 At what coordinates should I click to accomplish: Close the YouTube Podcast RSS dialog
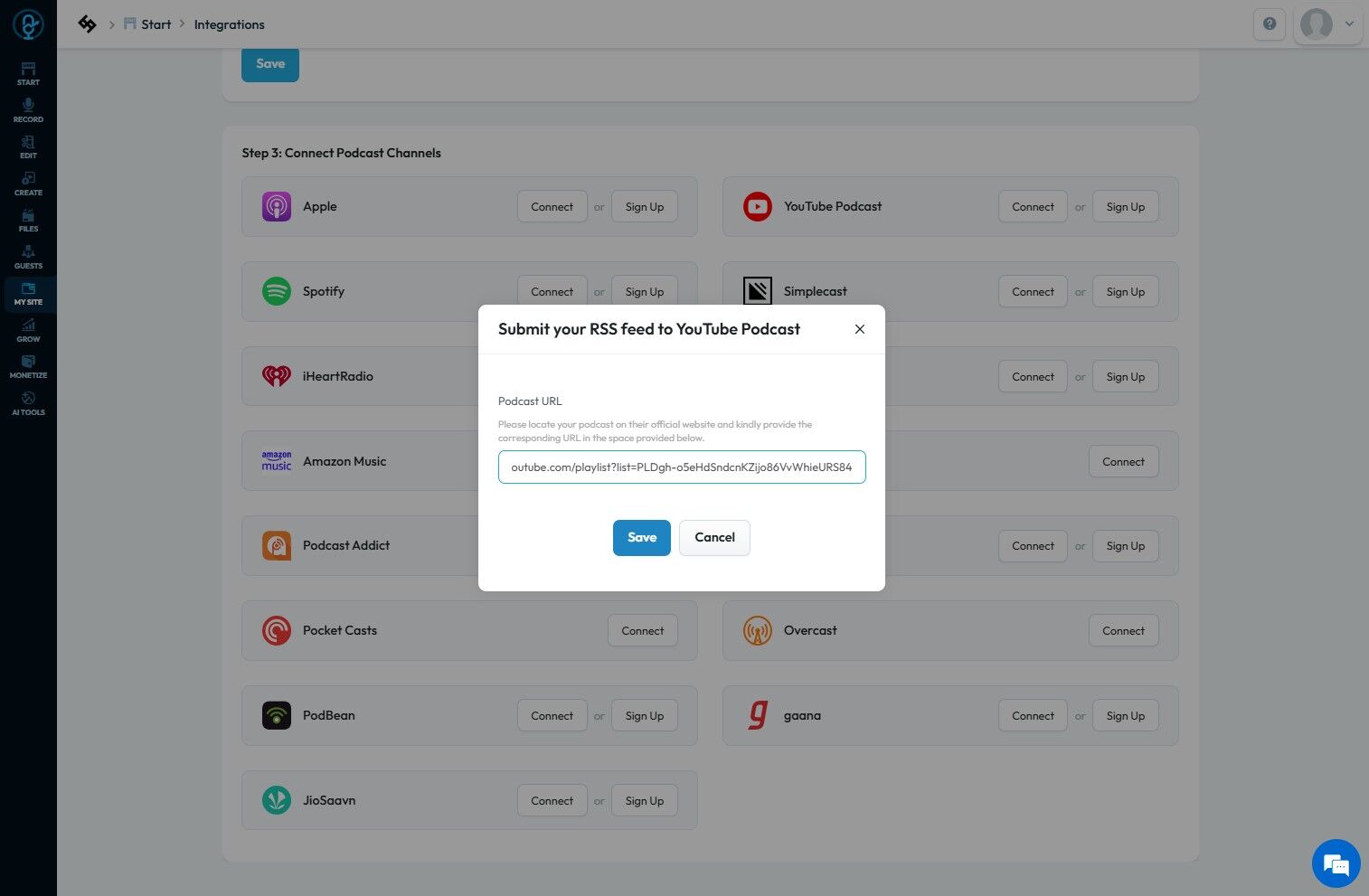(x=860, y=329)
